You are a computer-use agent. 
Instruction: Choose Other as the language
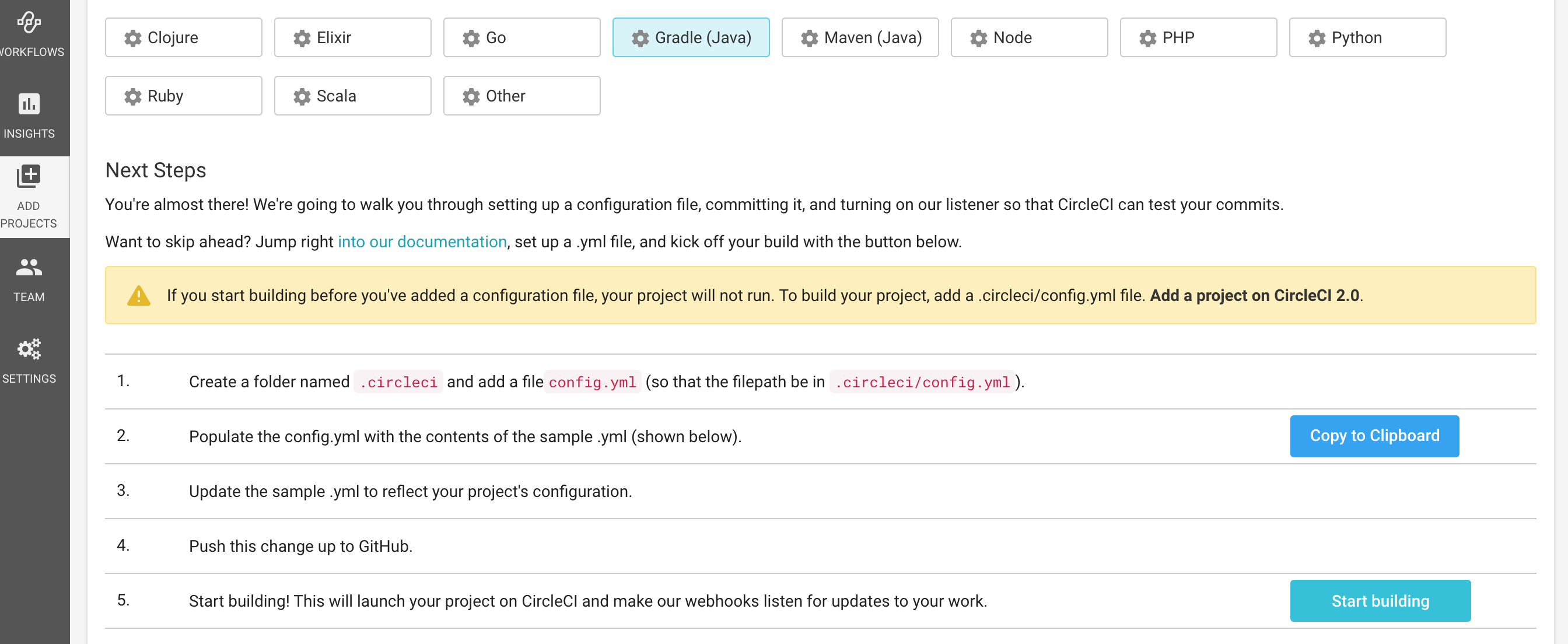(x=521, y=96)
